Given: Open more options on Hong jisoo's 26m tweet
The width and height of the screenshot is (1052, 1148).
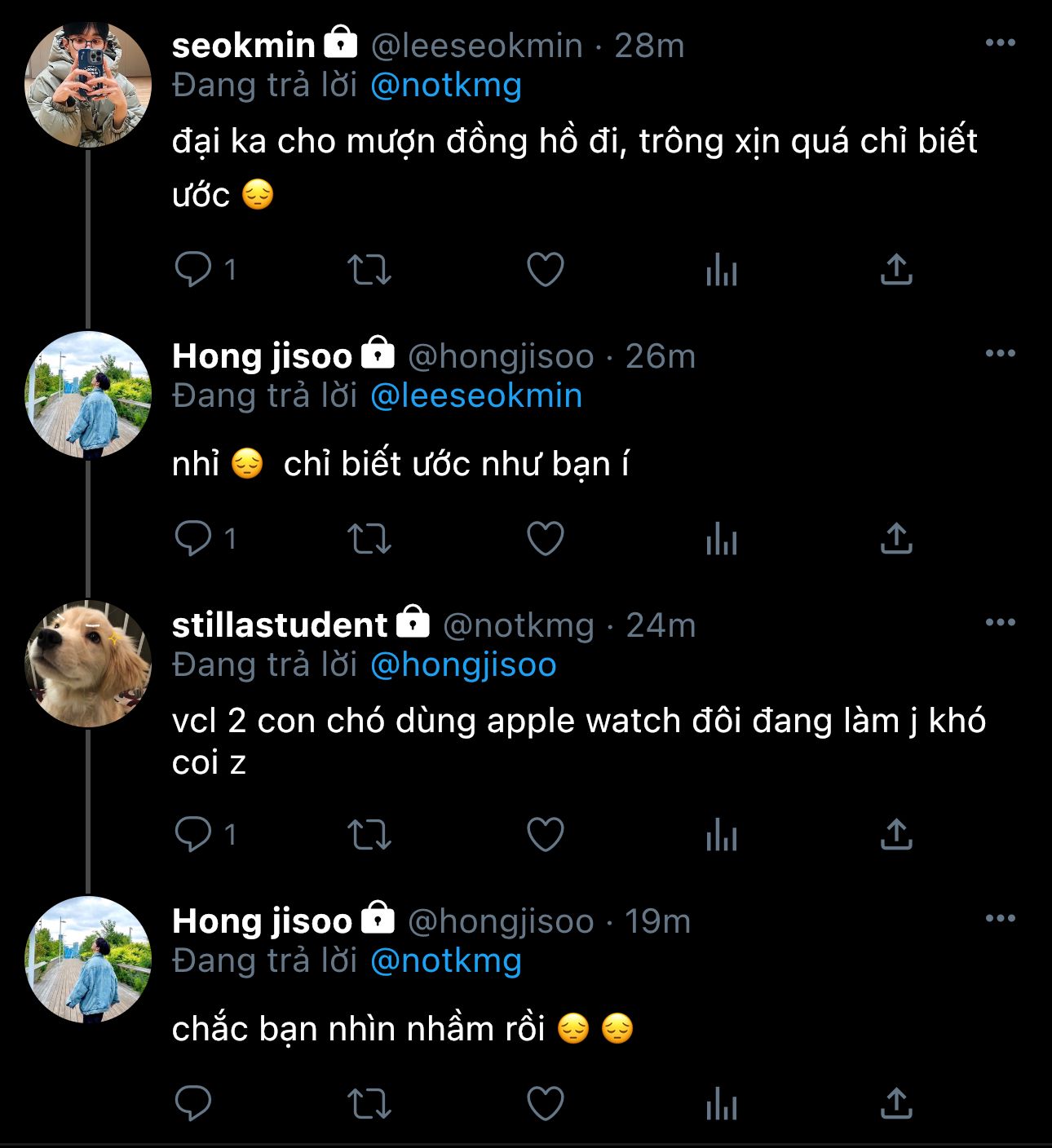Looking at the screenshot, I should tap(1000, 354).
